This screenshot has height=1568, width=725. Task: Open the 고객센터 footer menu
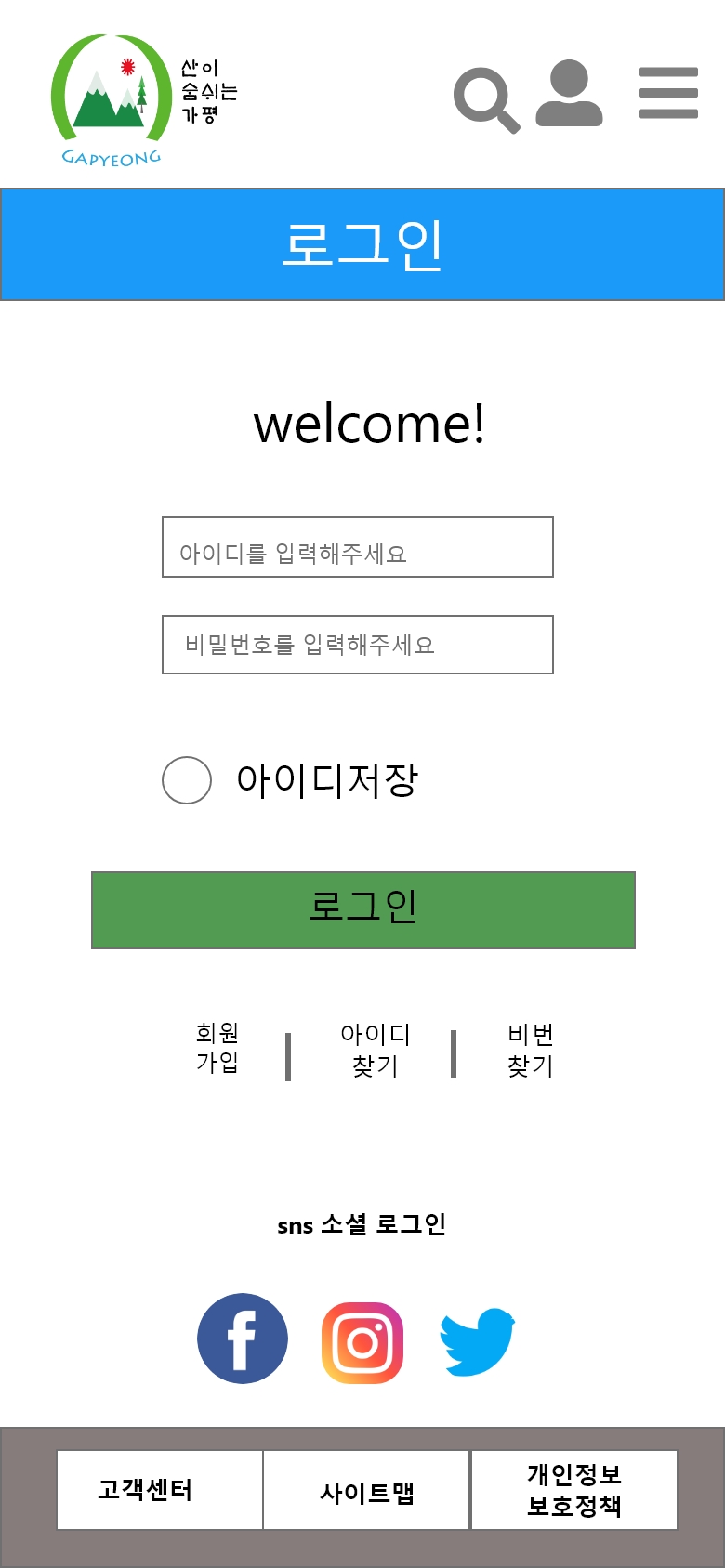point(158,1489)
